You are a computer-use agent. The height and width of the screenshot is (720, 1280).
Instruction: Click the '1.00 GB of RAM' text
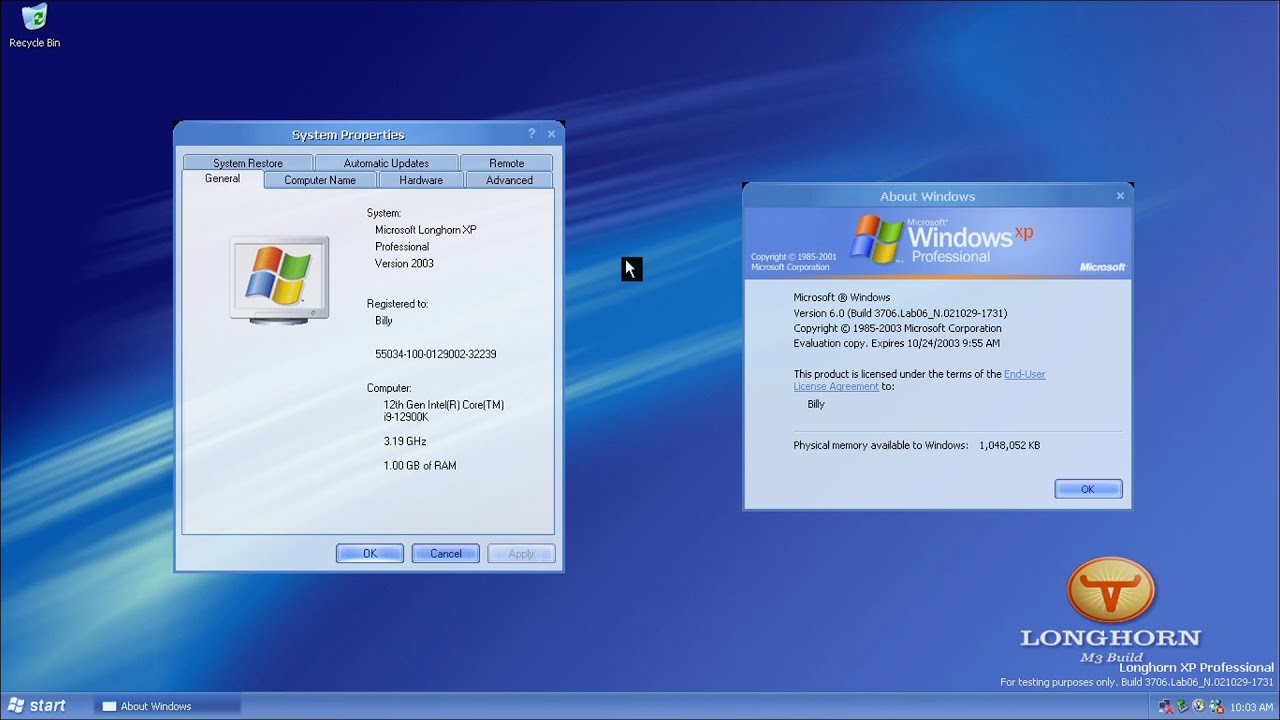click(x=420, y=466)
